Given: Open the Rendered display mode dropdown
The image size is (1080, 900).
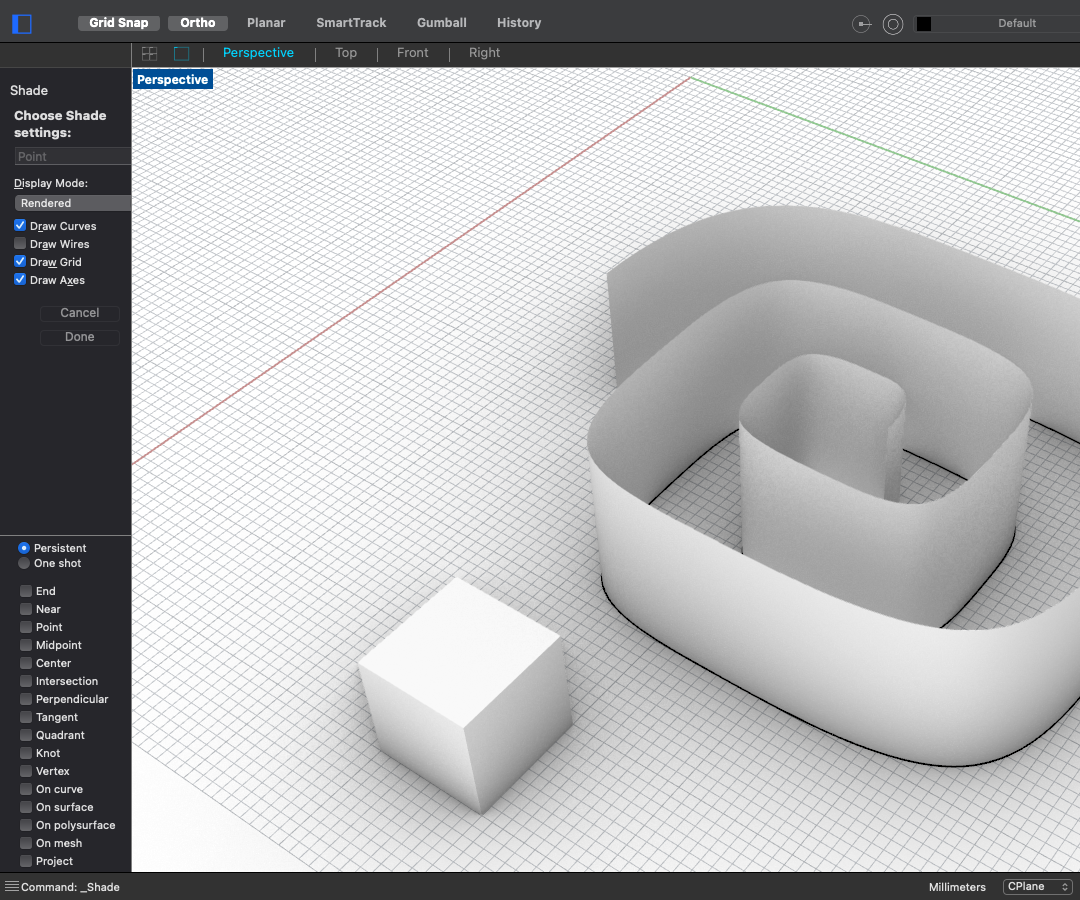Looking at the screenshot, I should click(x=72, y=202).
